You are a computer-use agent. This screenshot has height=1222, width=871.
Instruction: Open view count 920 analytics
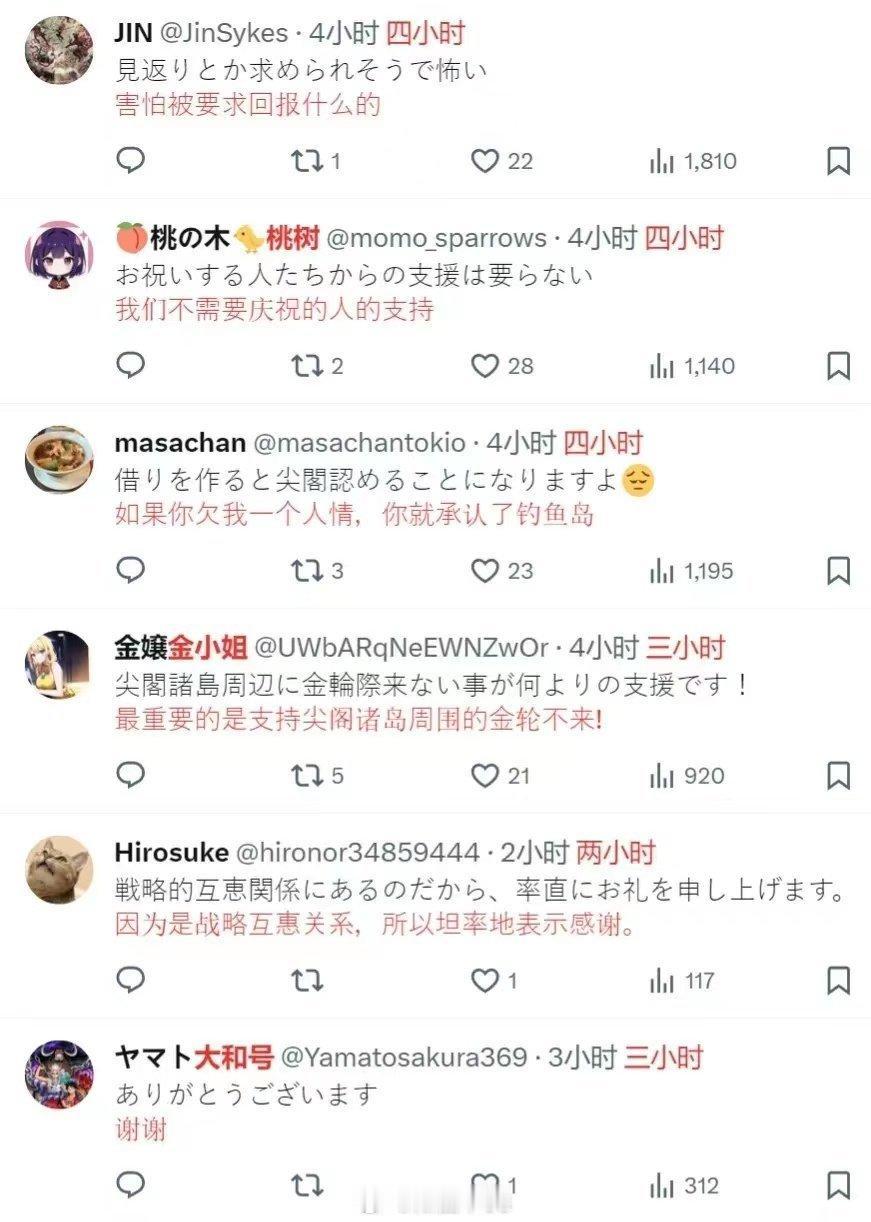686,776
